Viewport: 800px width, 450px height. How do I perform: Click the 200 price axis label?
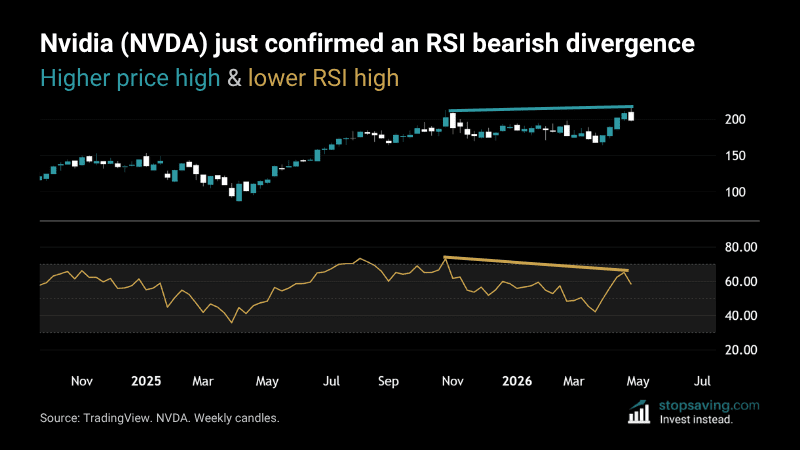coord(735,119)
